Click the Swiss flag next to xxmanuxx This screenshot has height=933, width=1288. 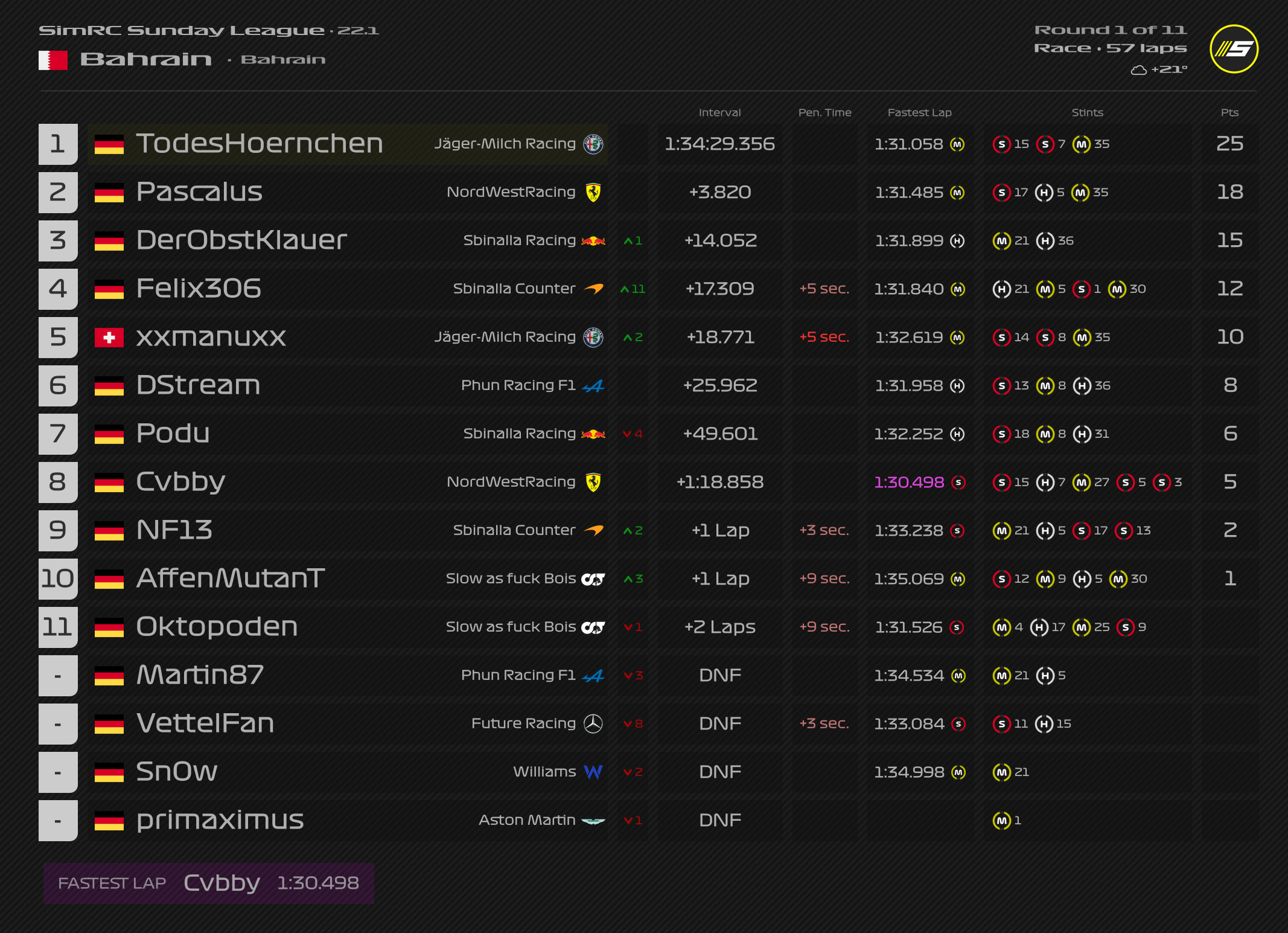tap(109, 338)
